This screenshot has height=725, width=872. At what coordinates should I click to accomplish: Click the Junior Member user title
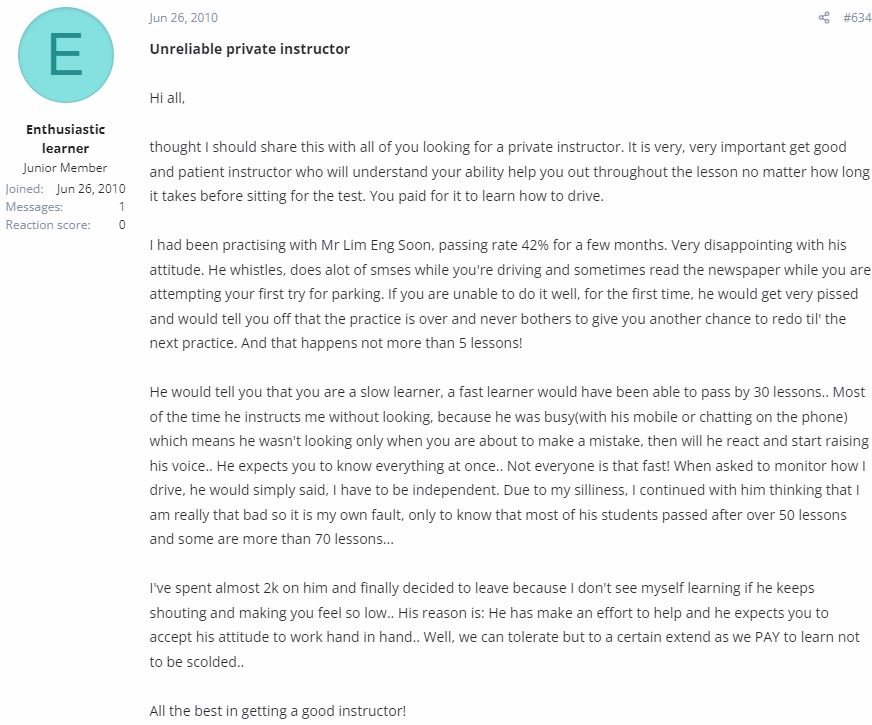(65, 168)
